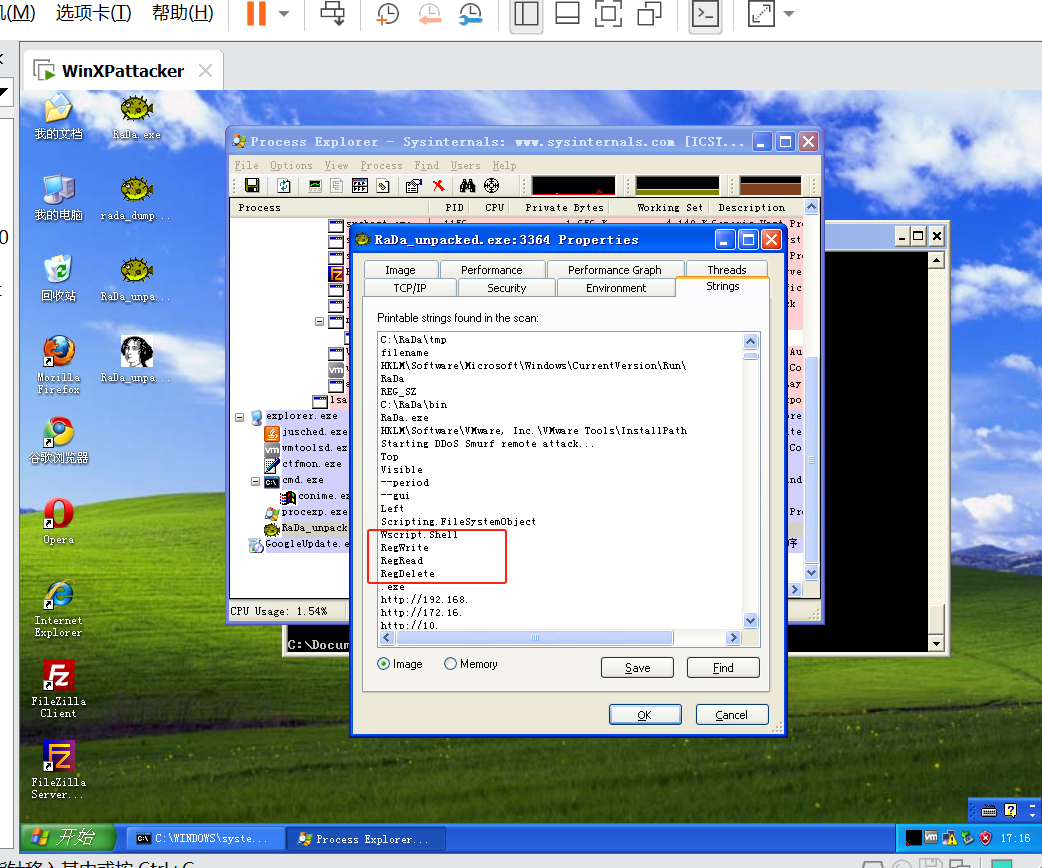The image size is (1042, 868).
Task: Click the orange physical memory graph in toolbar
Action: 770,185
